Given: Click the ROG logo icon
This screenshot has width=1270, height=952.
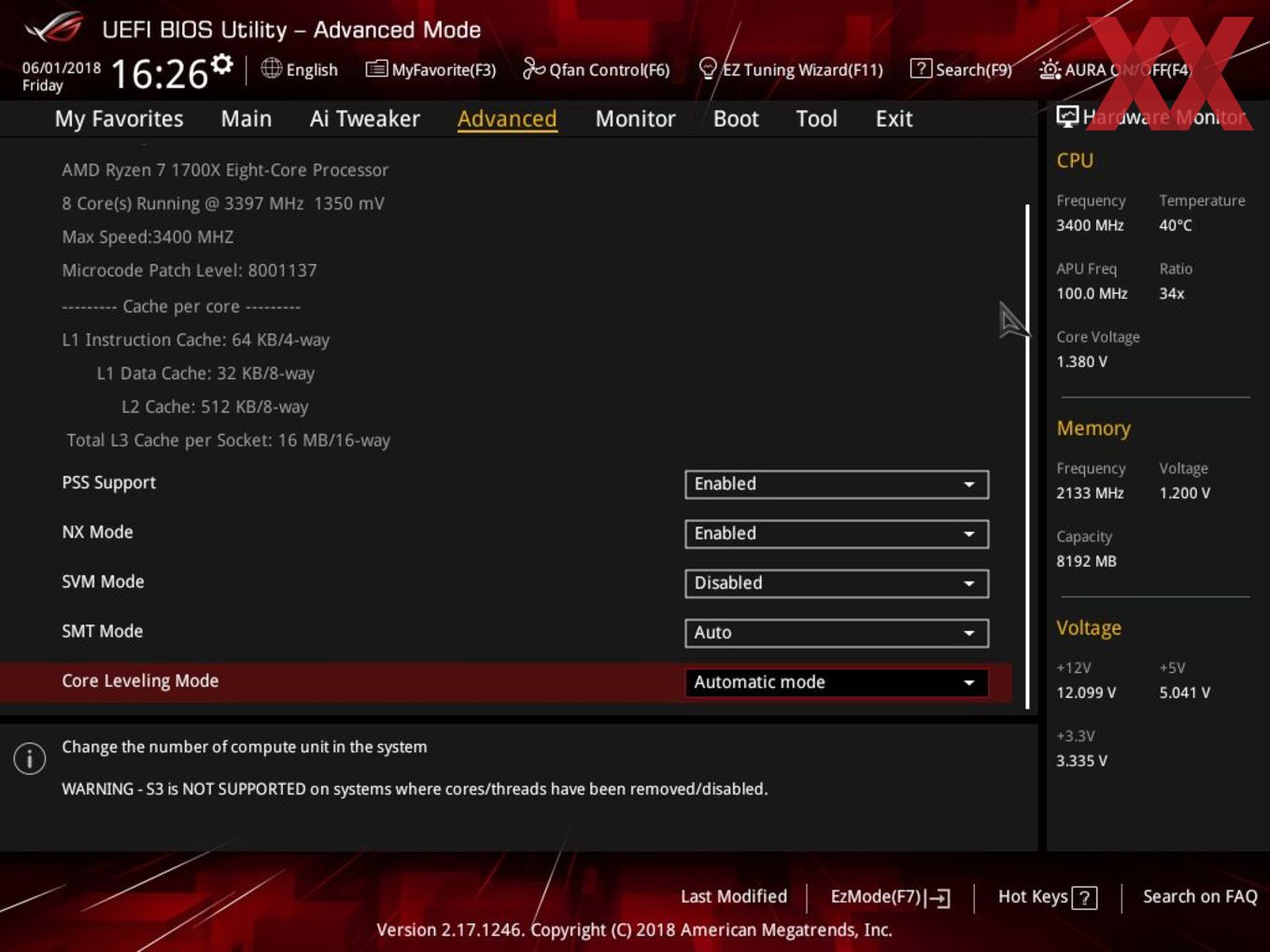Looking at the screenshot, I should pyautogui.click(x=53, y=28).
